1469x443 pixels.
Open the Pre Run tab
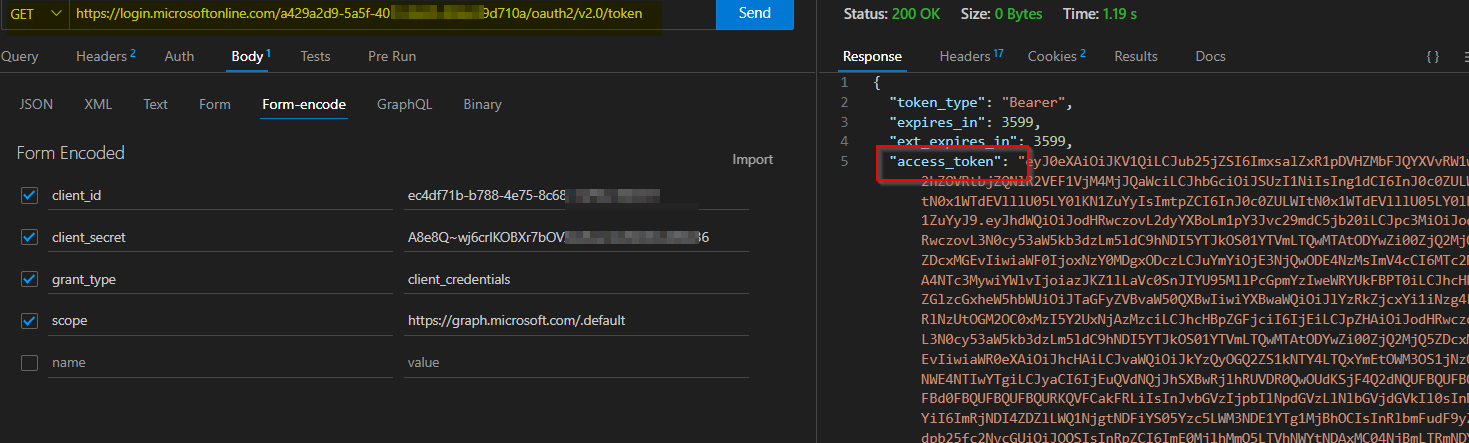pos(392,56)
